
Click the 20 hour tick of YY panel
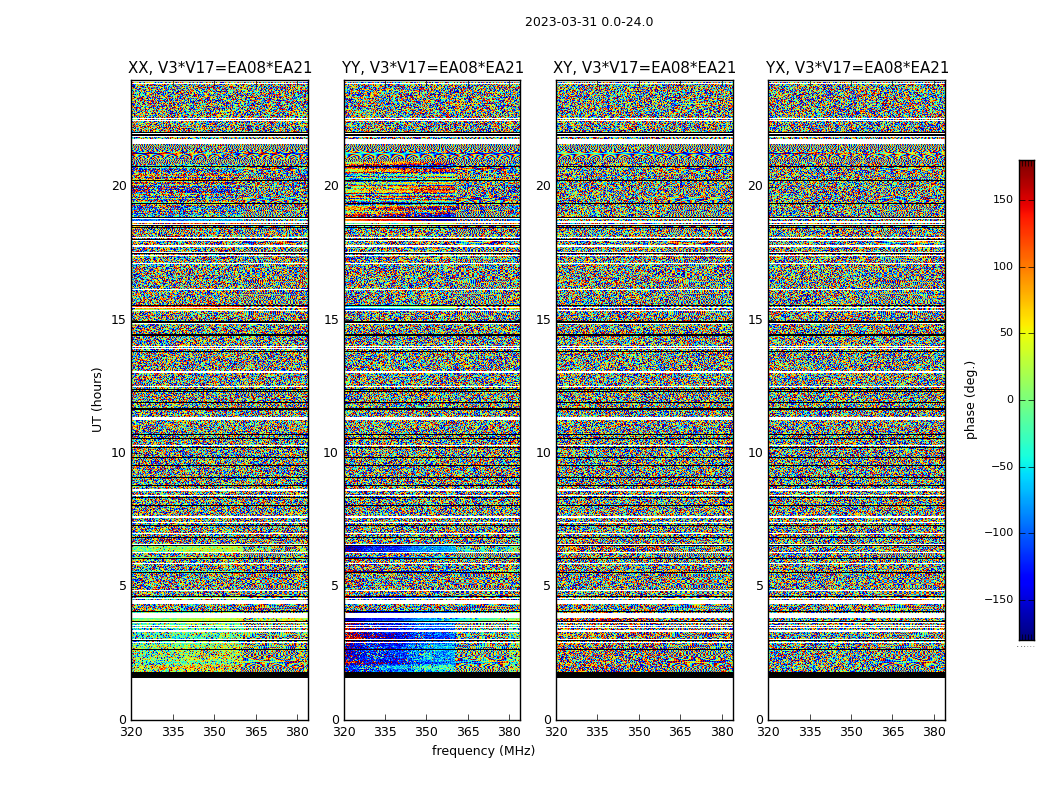point(331,186)
